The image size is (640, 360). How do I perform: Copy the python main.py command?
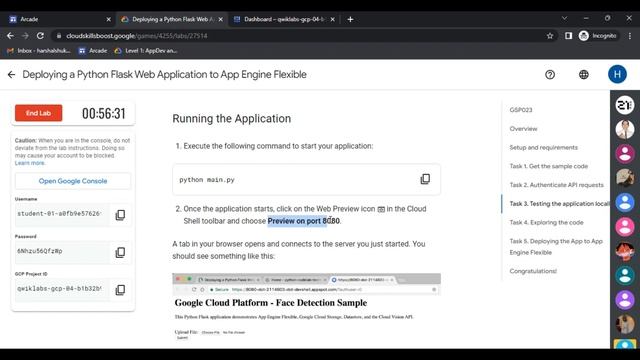click(425, 179)
